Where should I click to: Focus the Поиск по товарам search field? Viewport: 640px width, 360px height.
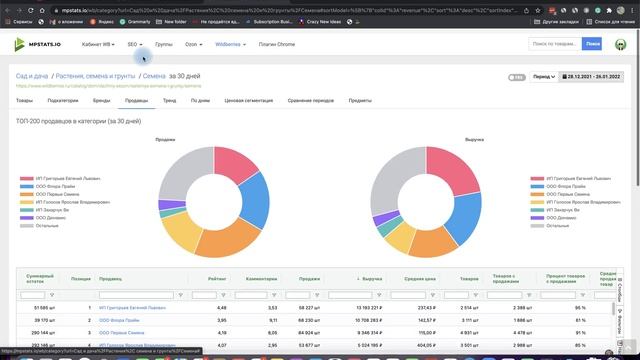[555, 44]
